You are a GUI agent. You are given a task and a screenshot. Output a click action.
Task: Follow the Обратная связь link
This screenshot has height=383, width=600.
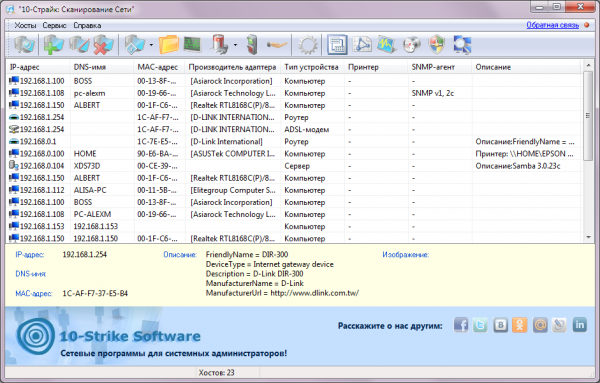pyautogui.click(x=553, y=25)
